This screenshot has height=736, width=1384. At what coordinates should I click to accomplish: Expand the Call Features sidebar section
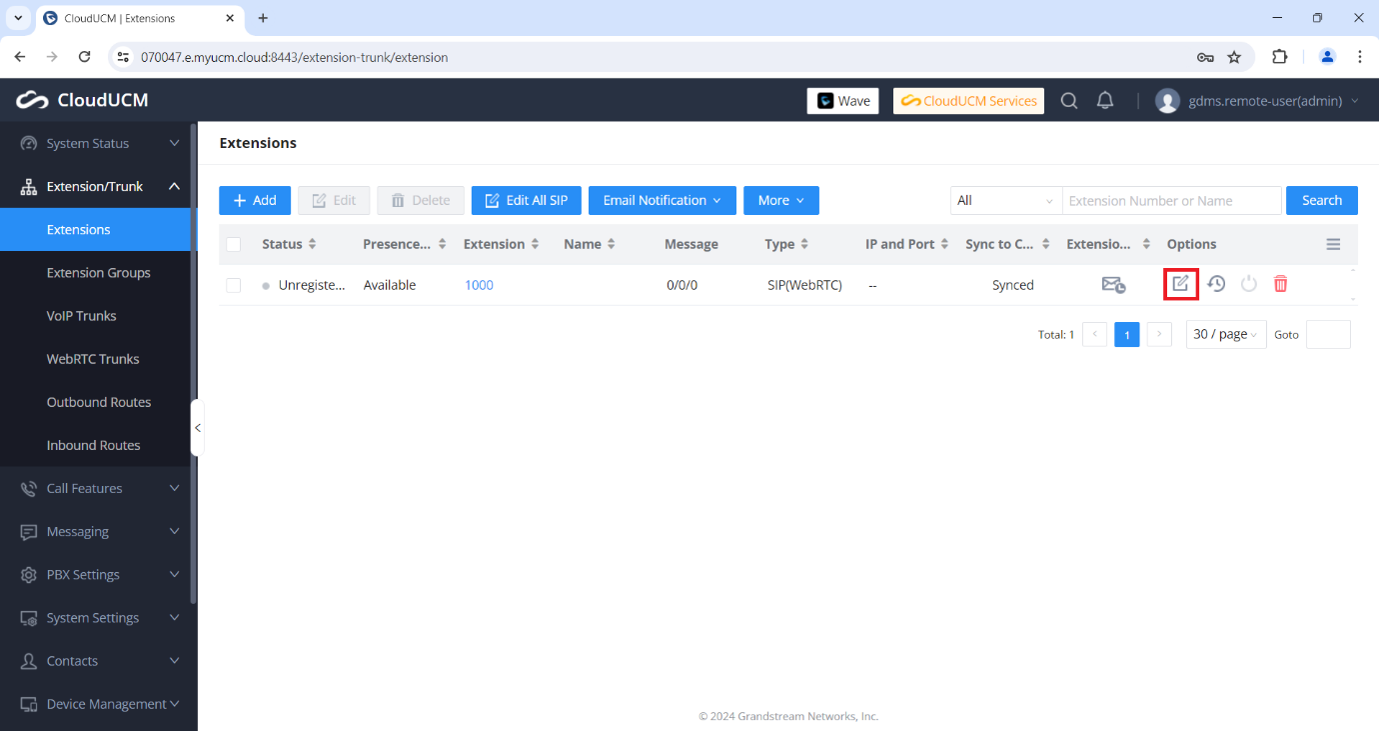[98, 488]
